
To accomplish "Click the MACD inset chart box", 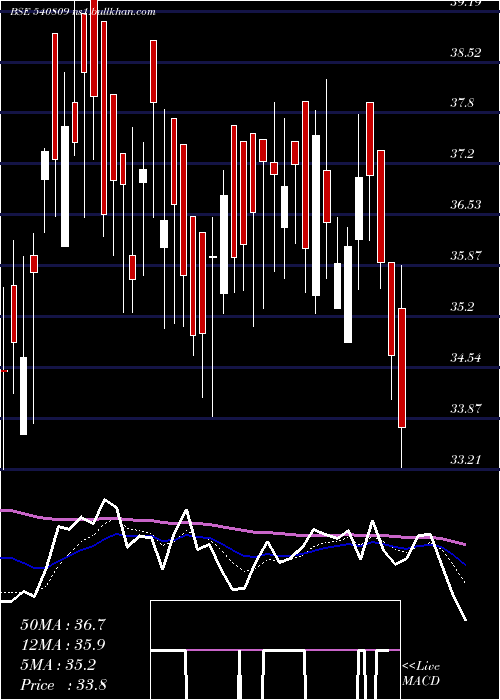I will (x=275, y=650).
